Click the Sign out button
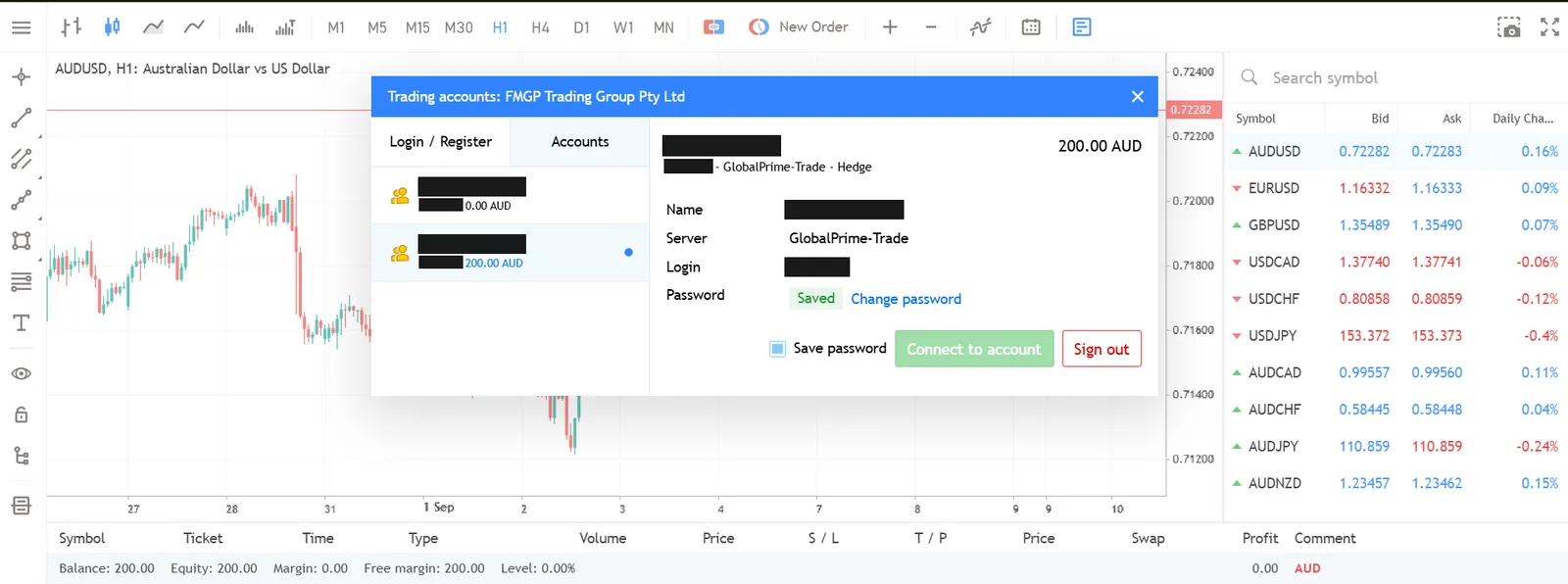The height and width of the screenshot is (584, 1568). (1102, 349)
